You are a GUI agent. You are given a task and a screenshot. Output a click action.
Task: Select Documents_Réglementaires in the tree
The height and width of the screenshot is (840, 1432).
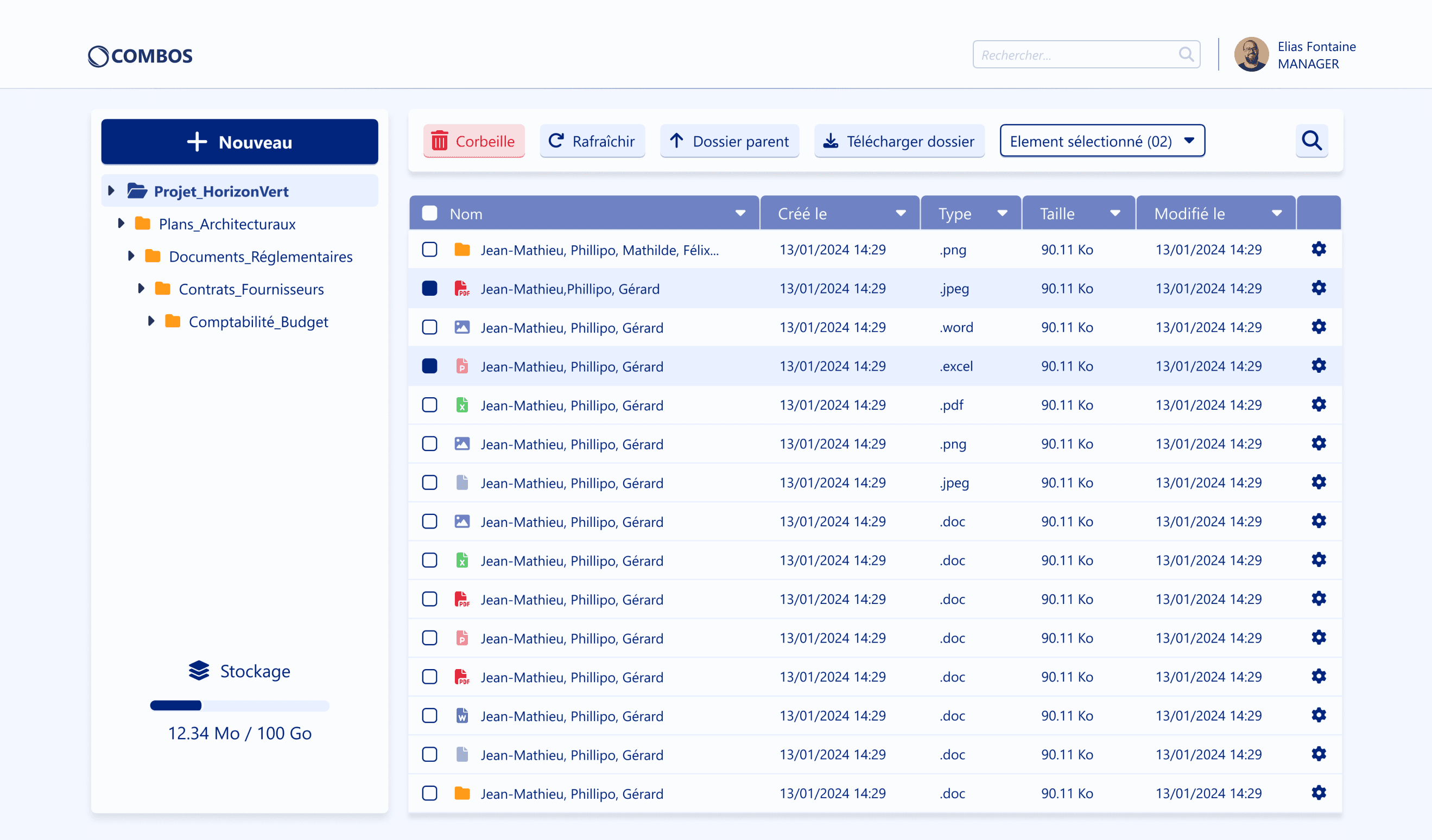[261, 257]
